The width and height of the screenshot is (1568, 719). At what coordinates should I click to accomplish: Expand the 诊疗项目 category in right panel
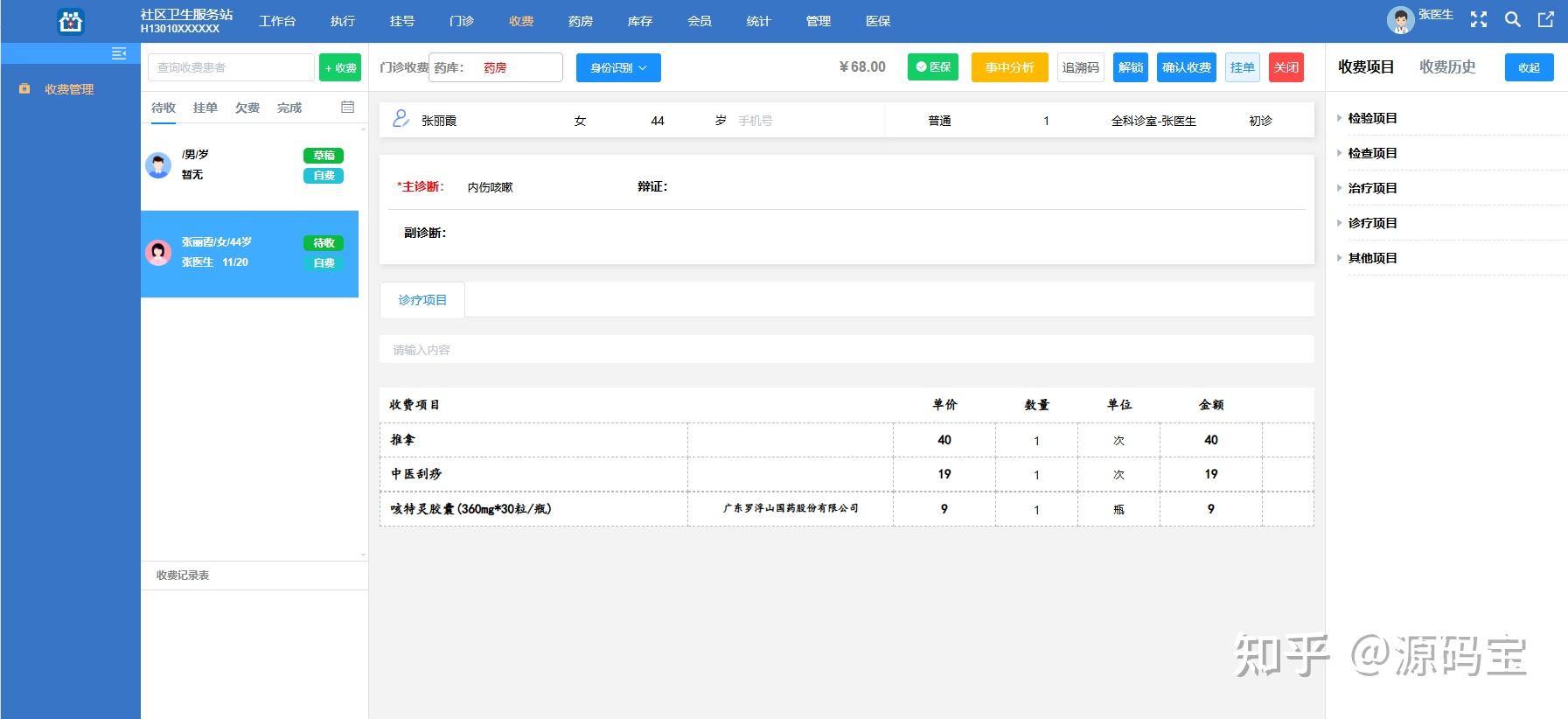coord(1372,223)
